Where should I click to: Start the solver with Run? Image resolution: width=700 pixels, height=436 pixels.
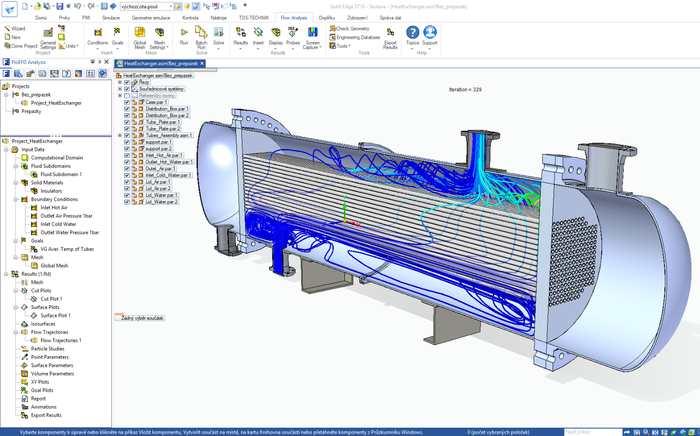[184, 36]
